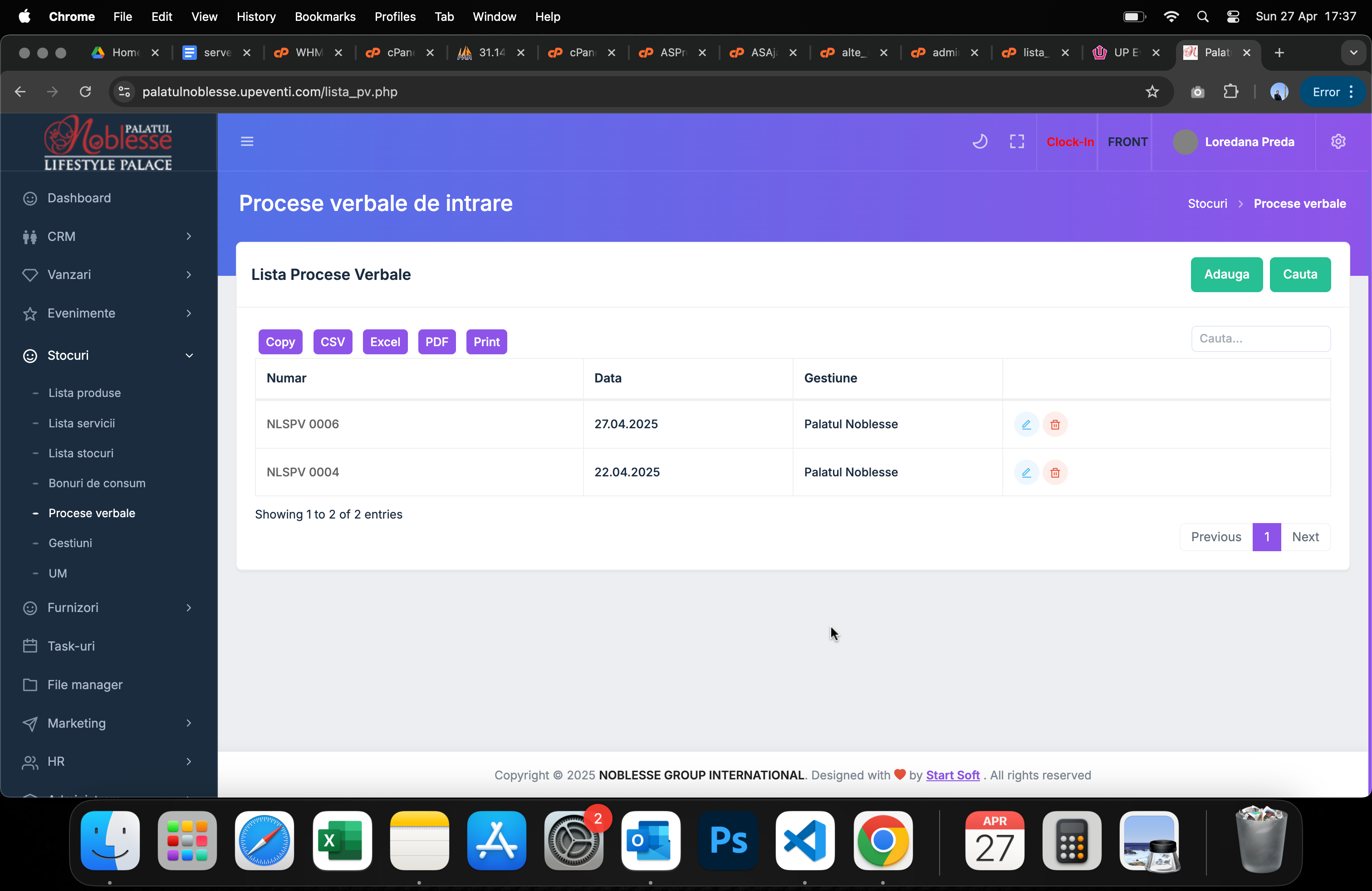Follow the Start Soft footer link
1372x891 pixels.
952,774
